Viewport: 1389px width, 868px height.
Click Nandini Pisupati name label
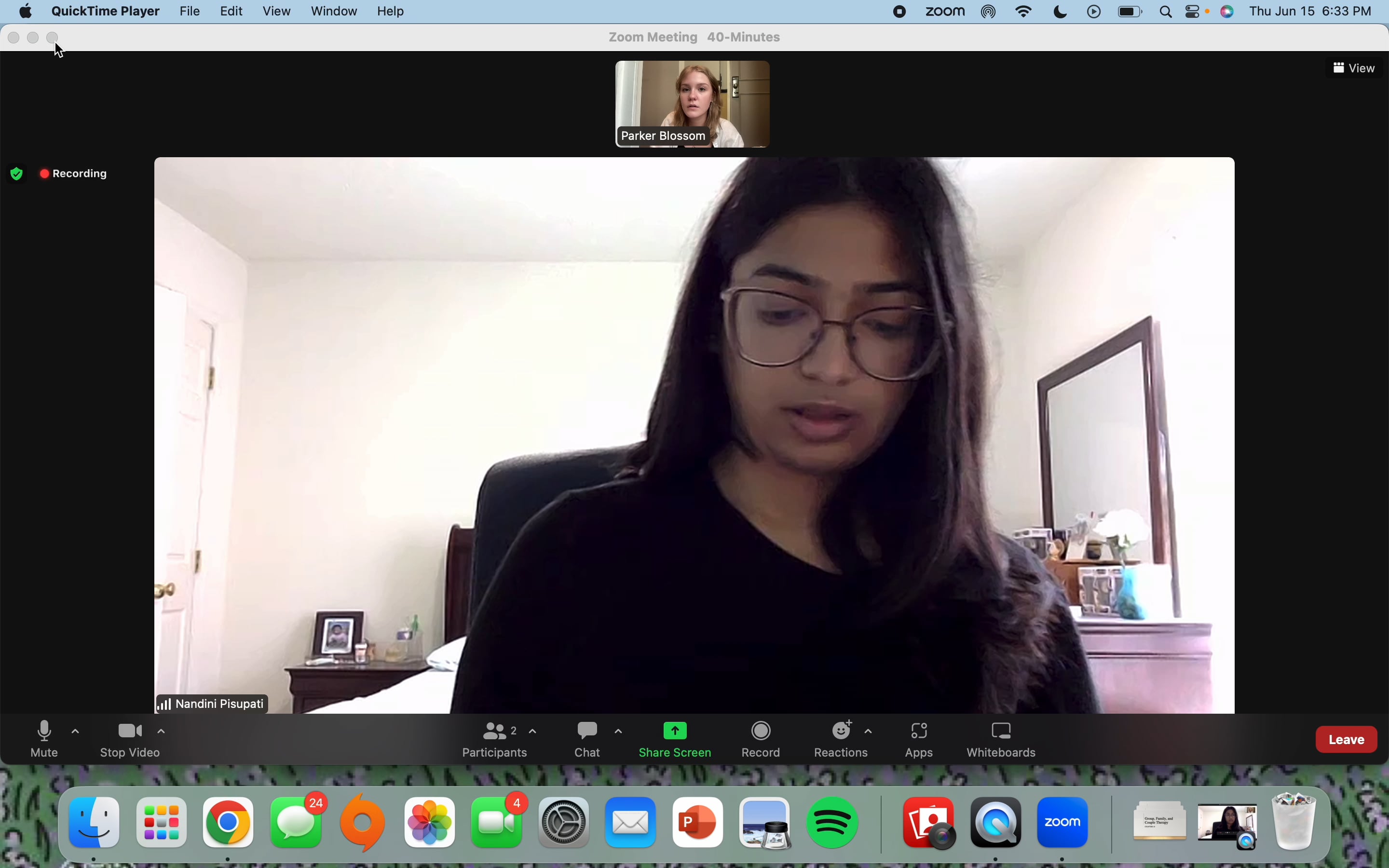coord(212,704)
